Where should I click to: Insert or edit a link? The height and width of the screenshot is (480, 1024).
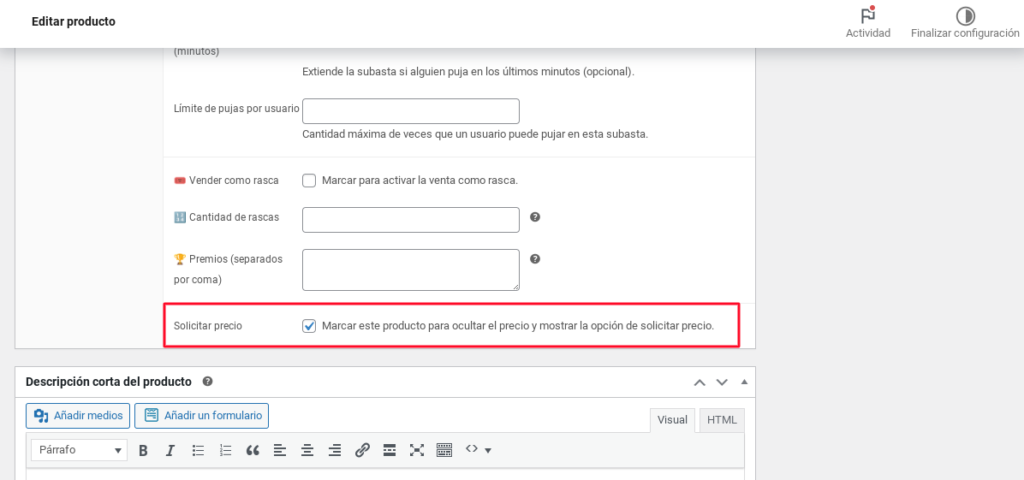[x=362, y=450]
